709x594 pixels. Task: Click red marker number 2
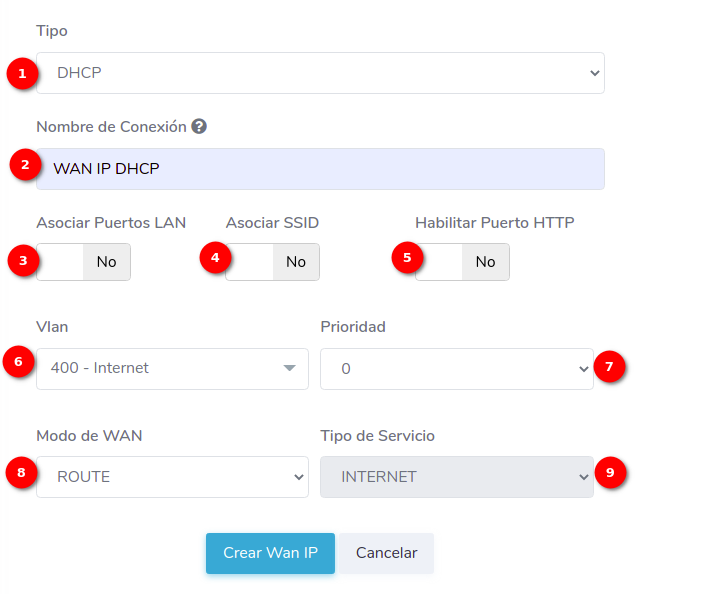click(x=25, y=165)
